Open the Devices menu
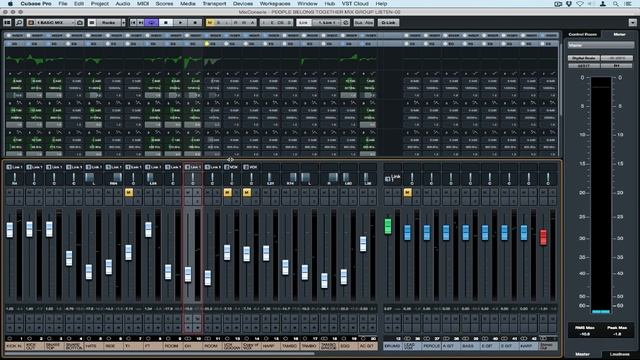640x360 pixels. (243, 4)
